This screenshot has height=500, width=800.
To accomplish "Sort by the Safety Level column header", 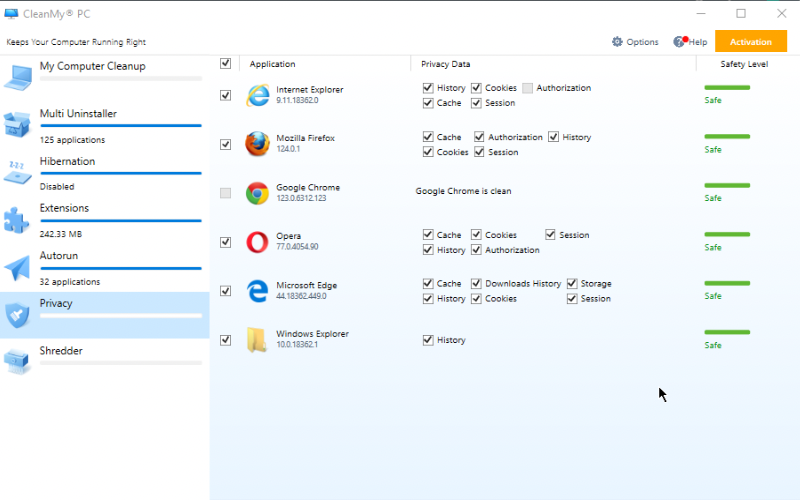I will tap(744, 64).
